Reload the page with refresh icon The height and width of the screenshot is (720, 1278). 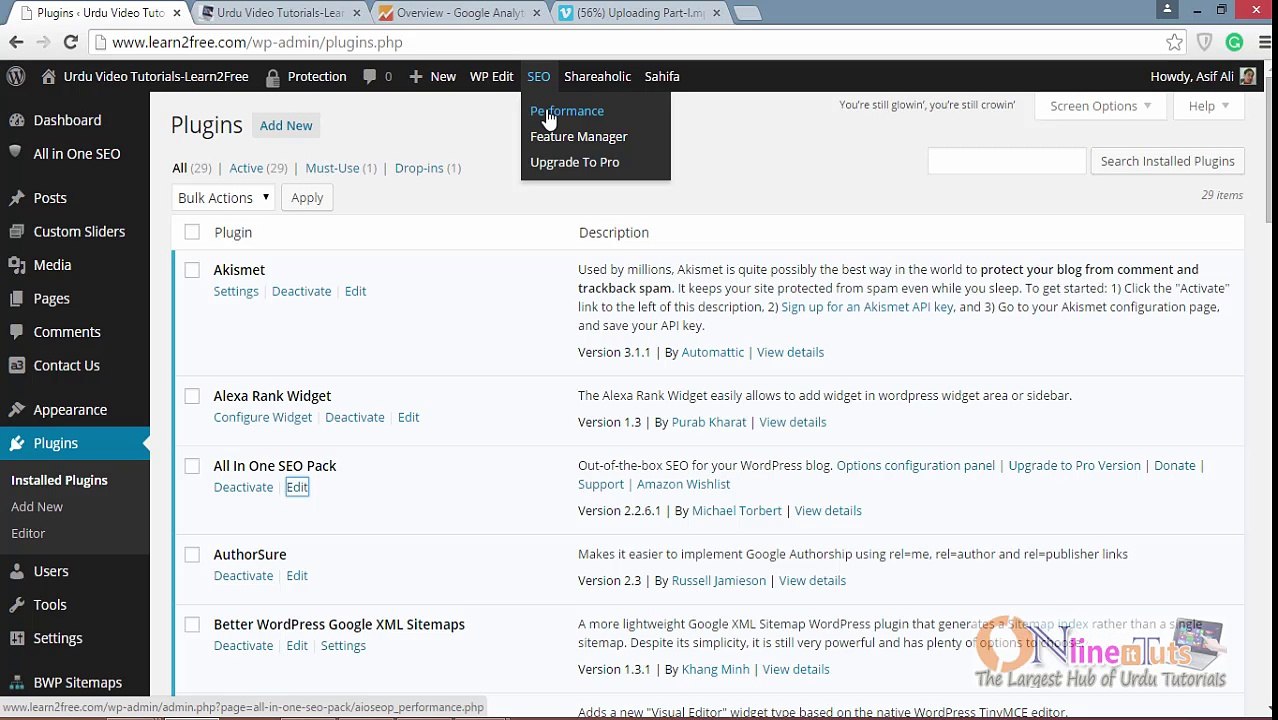(70, 42)
